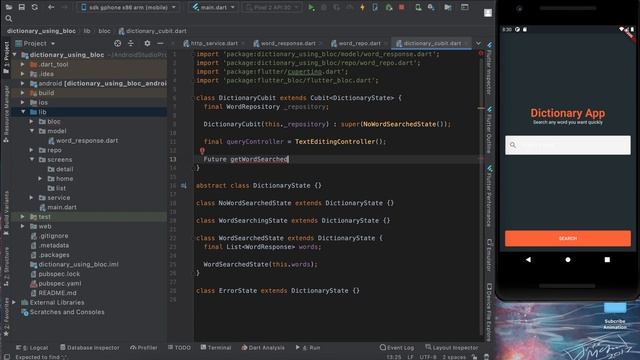The image size is (640, 360).
Task: Expand the build folder
Action: coord(23,93)
